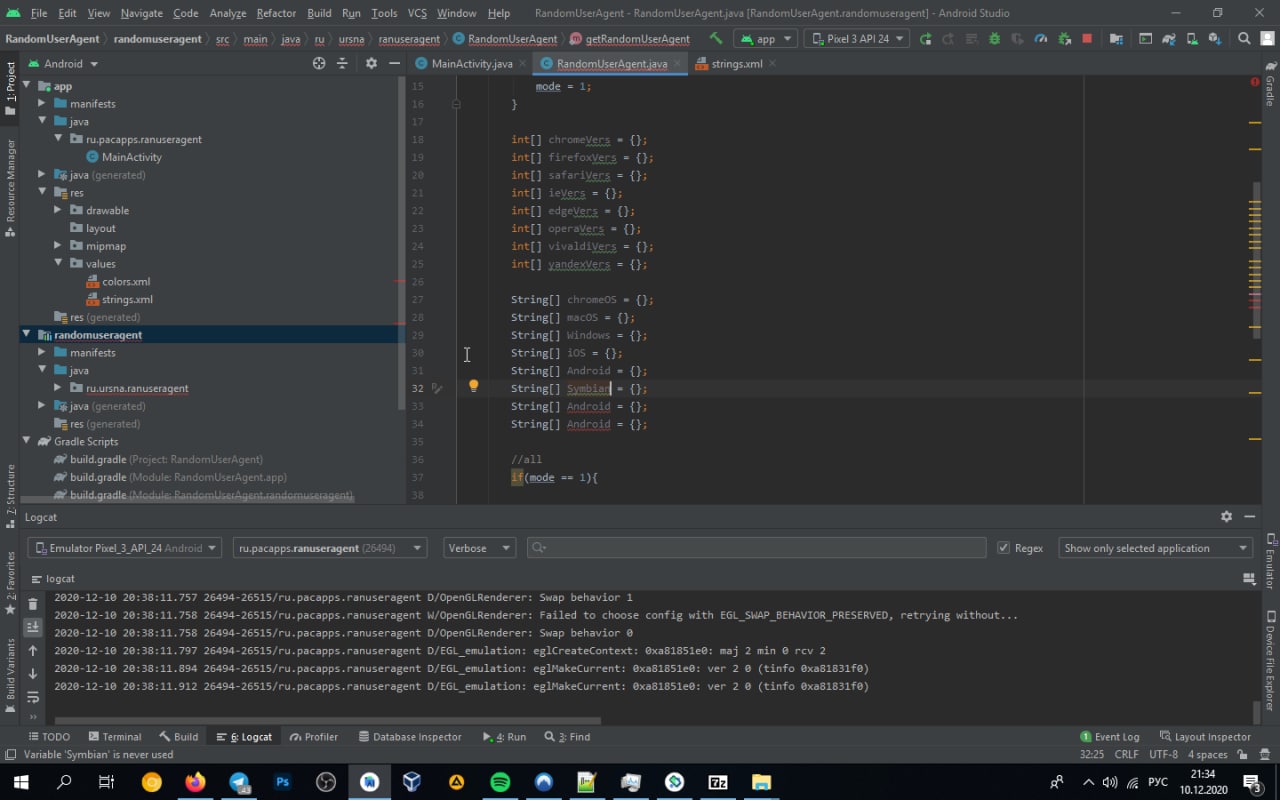The height and width of the screenshot is (800, 1280).
Task: Click the user account avatar icon
Action: point(1267,39)
